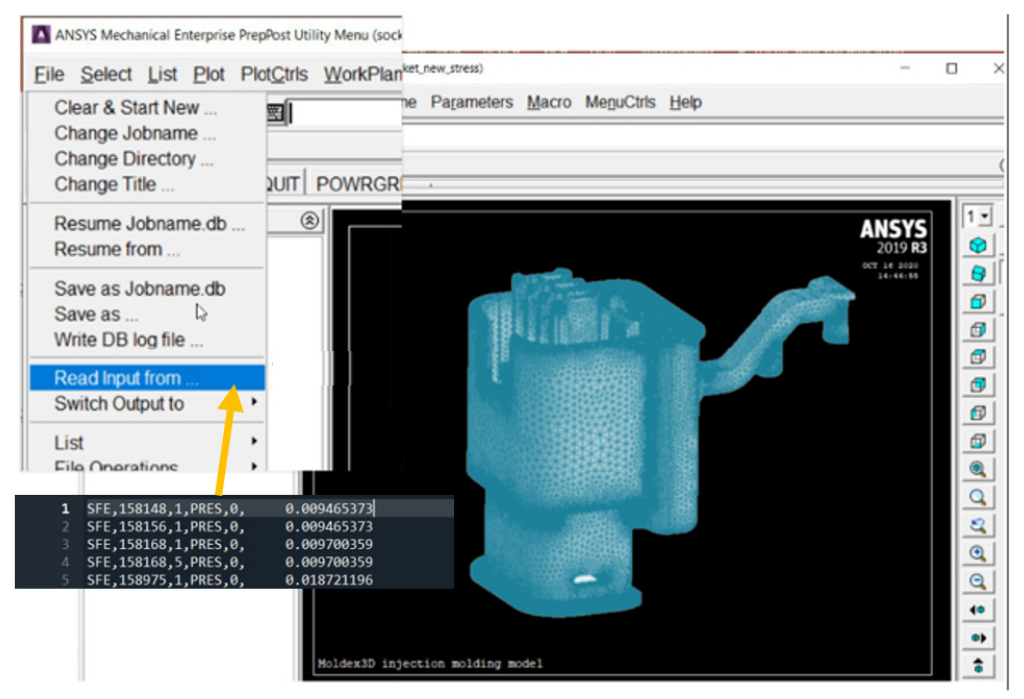Switch to Back view cube icon
This screenshot has width=1024, height=699.
click(x=978, y=385)
